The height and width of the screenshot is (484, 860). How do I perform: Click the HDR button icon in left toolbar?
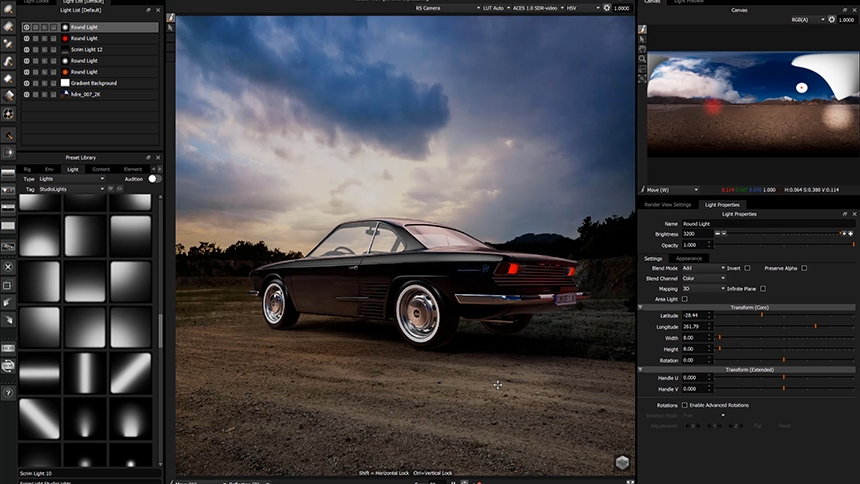tap(8, 348)
